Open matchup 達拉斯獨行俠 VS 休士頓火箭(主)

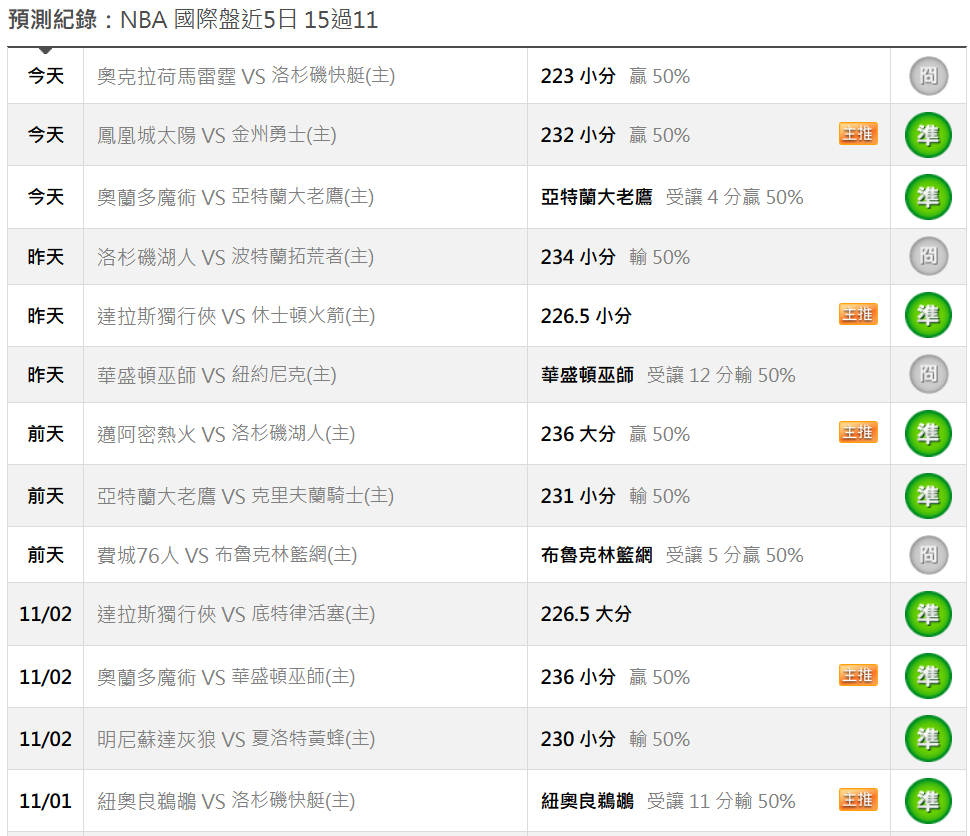236,316
